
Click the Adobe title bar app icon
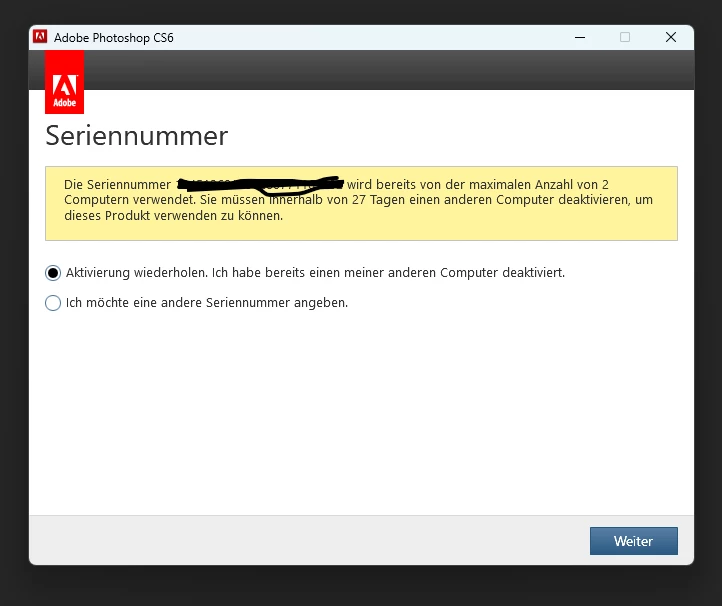pyautogui.click(x=40, y=37)
